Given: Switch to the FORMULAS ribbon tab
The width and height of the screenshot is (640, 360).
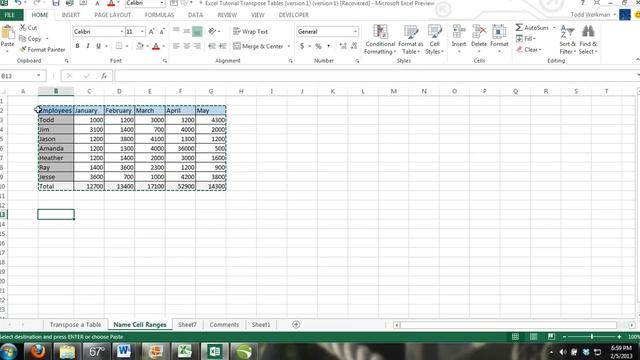Looking at the screenshot, I should point(159,15).
